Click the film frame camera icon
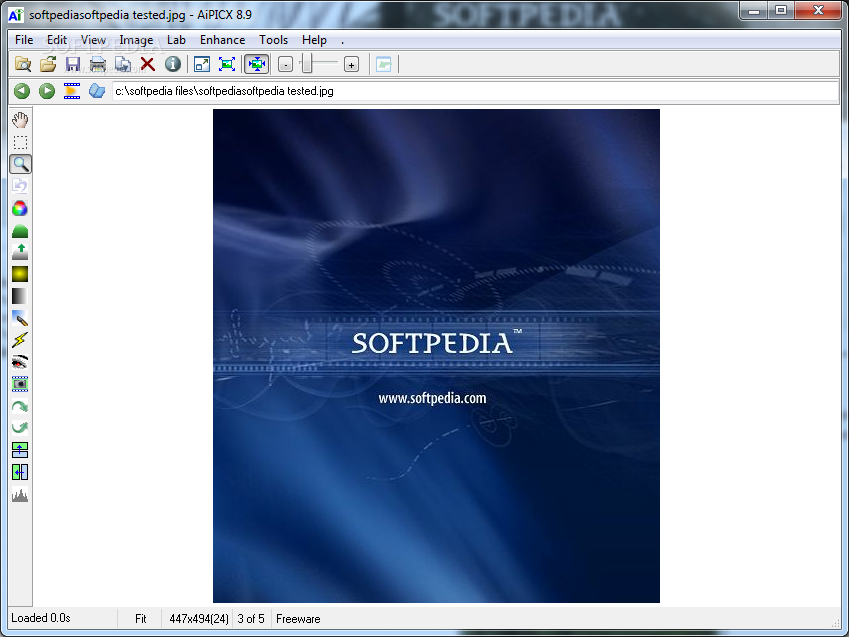 click(20, 384)
